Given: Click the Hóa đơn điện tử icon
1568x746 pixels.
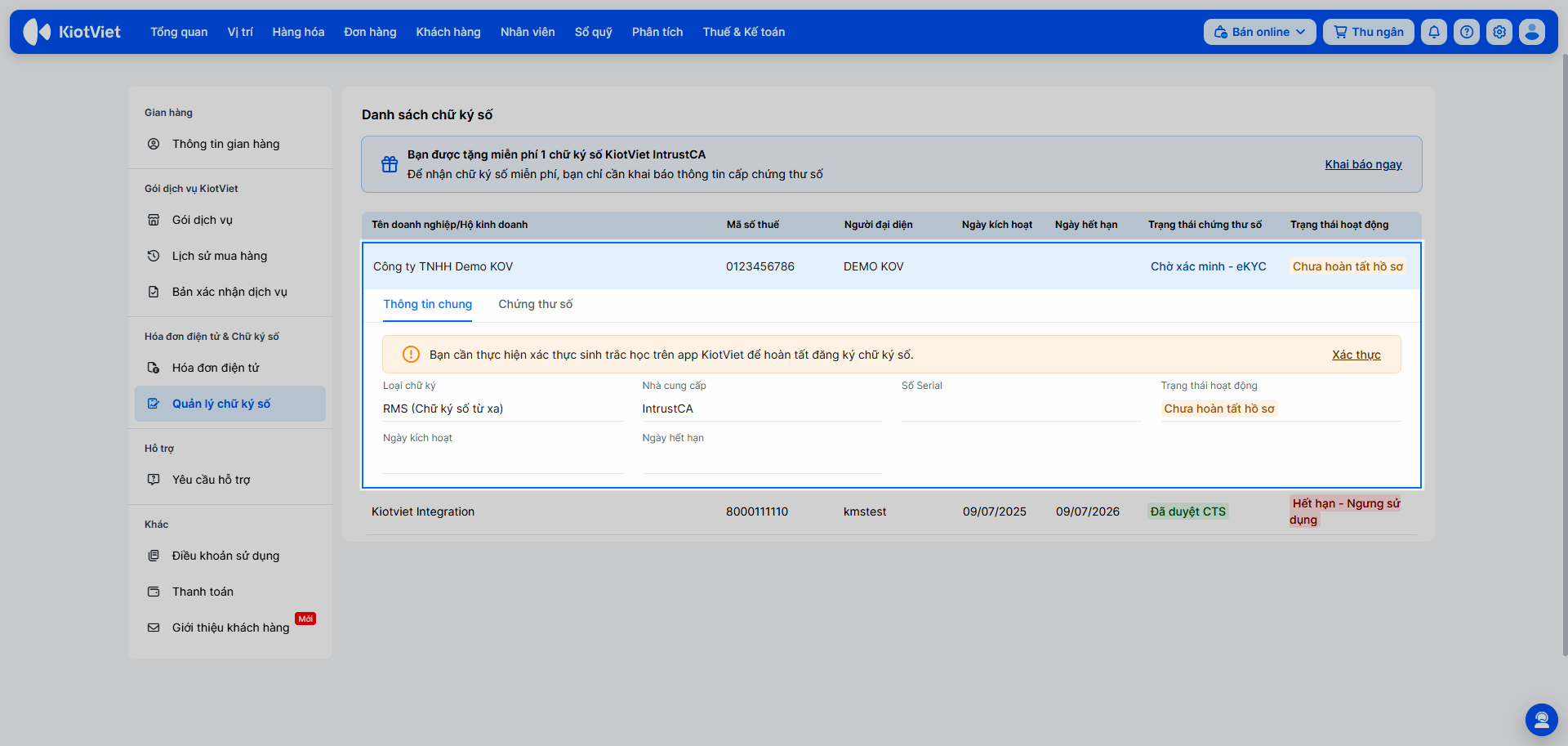Looking at the screenshot, I should 154,368.
